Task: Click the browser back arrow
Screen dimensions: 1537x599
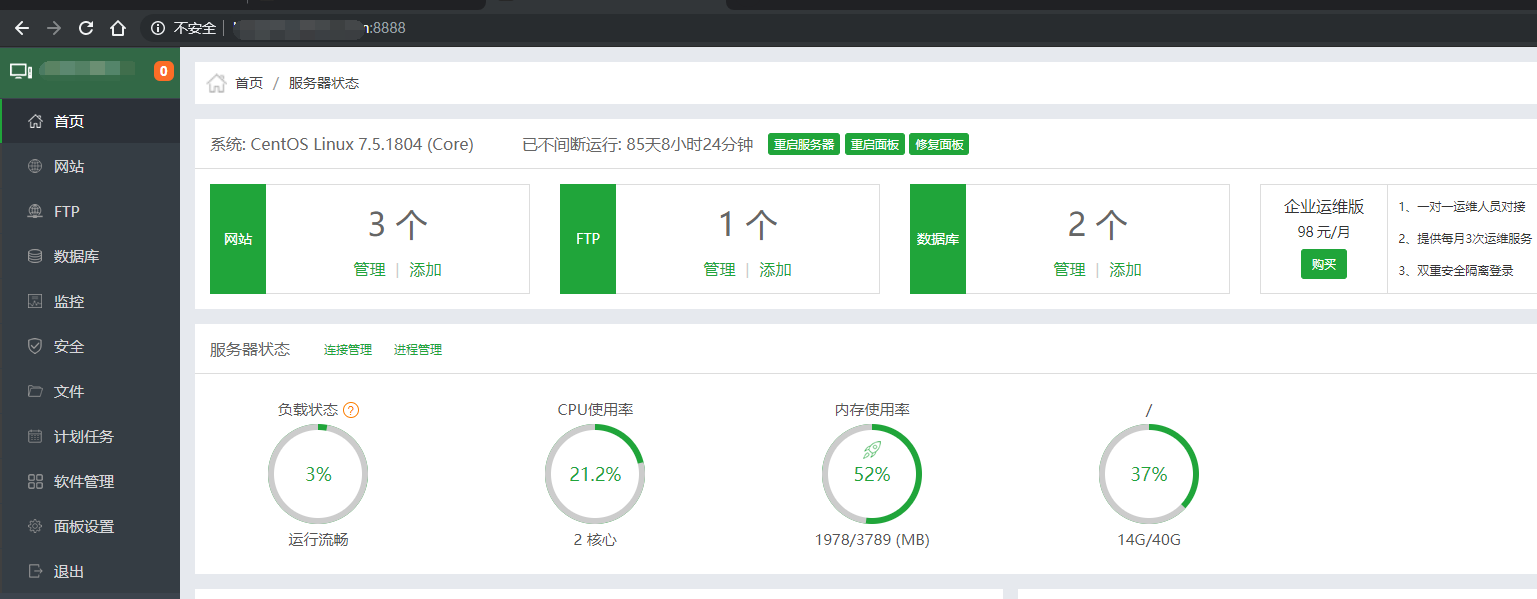Action: (x=22, y=28)
